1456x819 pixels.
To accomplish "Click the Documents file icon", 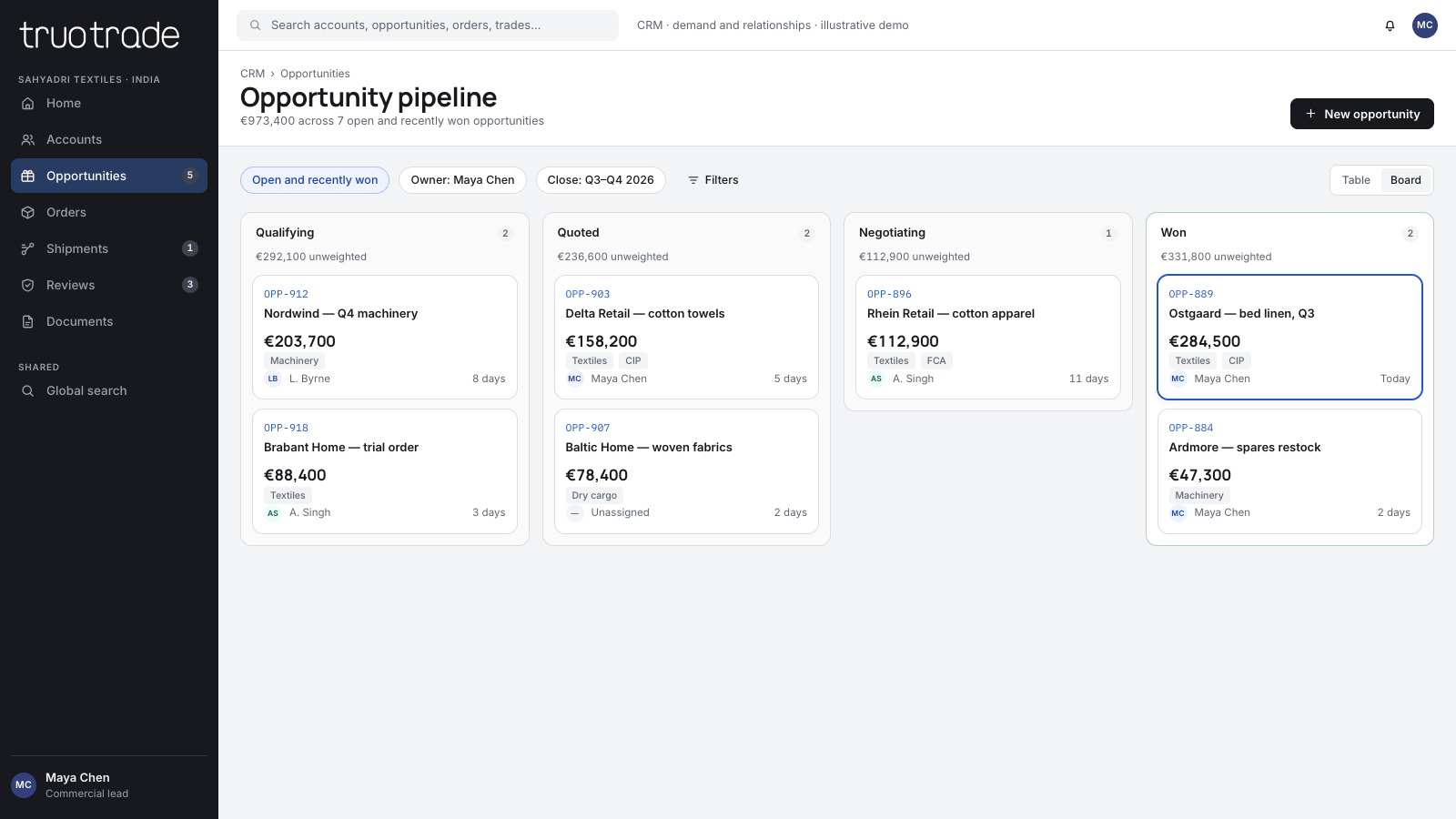I will (x=28, y=321).
